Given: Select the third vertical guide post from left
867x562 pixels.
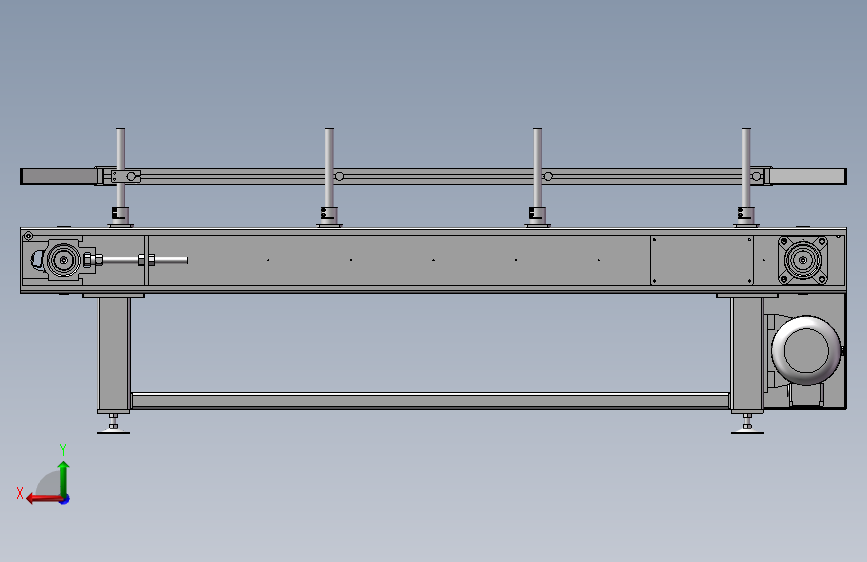Looking at the screenshot, I should [x=537, y=169].
